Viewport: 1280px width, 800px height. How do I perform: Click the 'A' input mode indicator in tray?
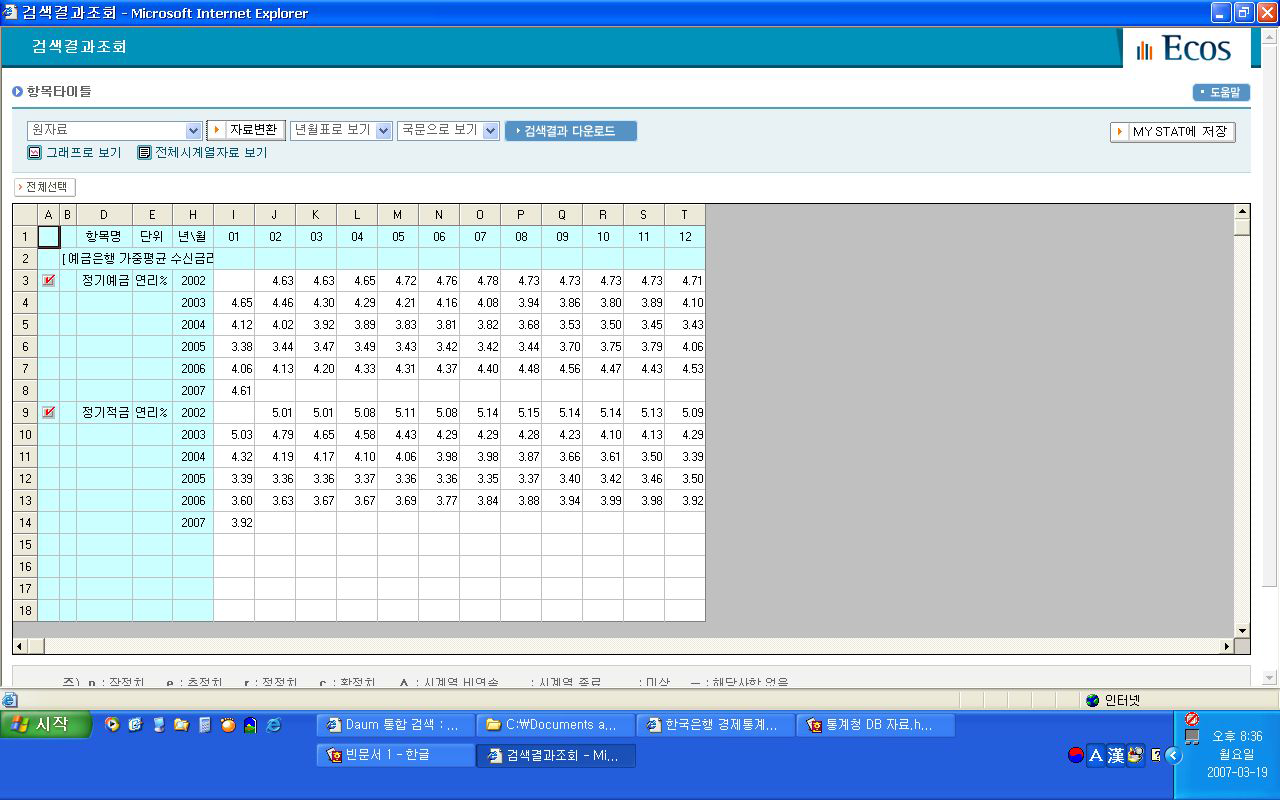pyautogui.click(x=1096, y=755)
